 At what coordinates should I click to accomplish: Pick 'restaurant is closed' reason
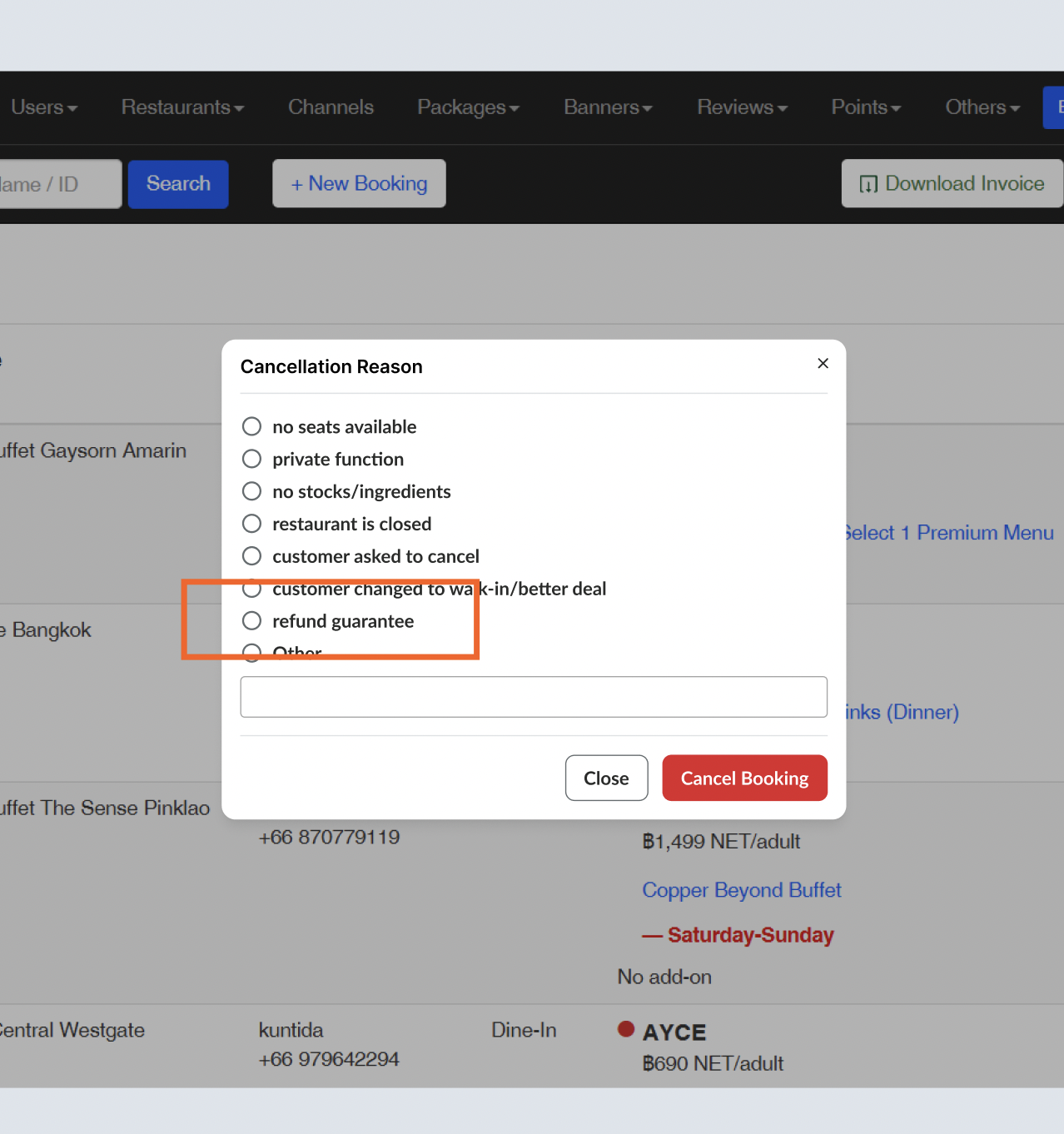[x=251, y=524]
